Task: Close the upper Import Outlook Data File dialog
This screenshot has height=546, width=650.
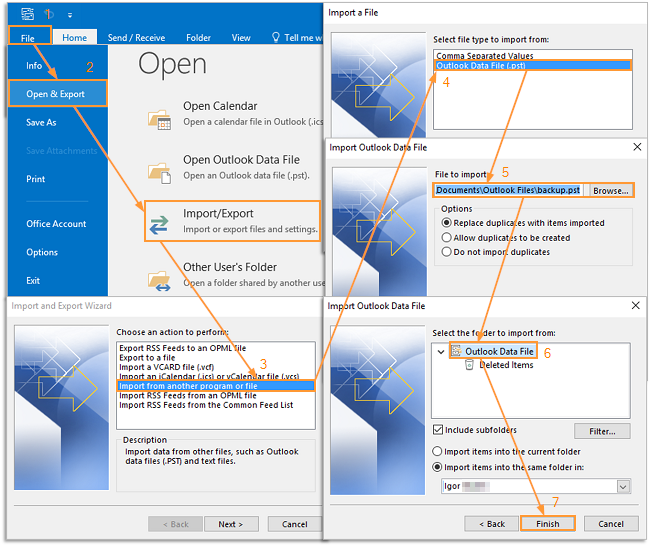Action: pos(637,147)
